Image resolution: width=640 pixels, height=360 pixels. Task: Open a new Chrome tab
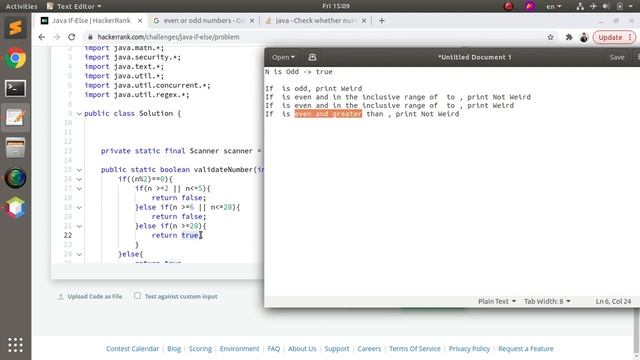click(x=382, y=20)
